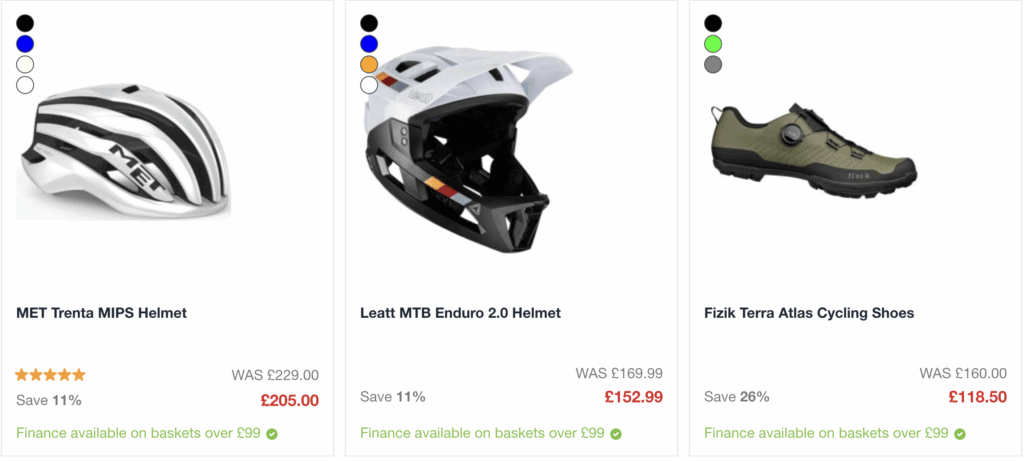The height and width of the screenshot is (461, 1024).
Task: Pick off-white swatch on MET Trenta helmet
Action: [25, 65]
